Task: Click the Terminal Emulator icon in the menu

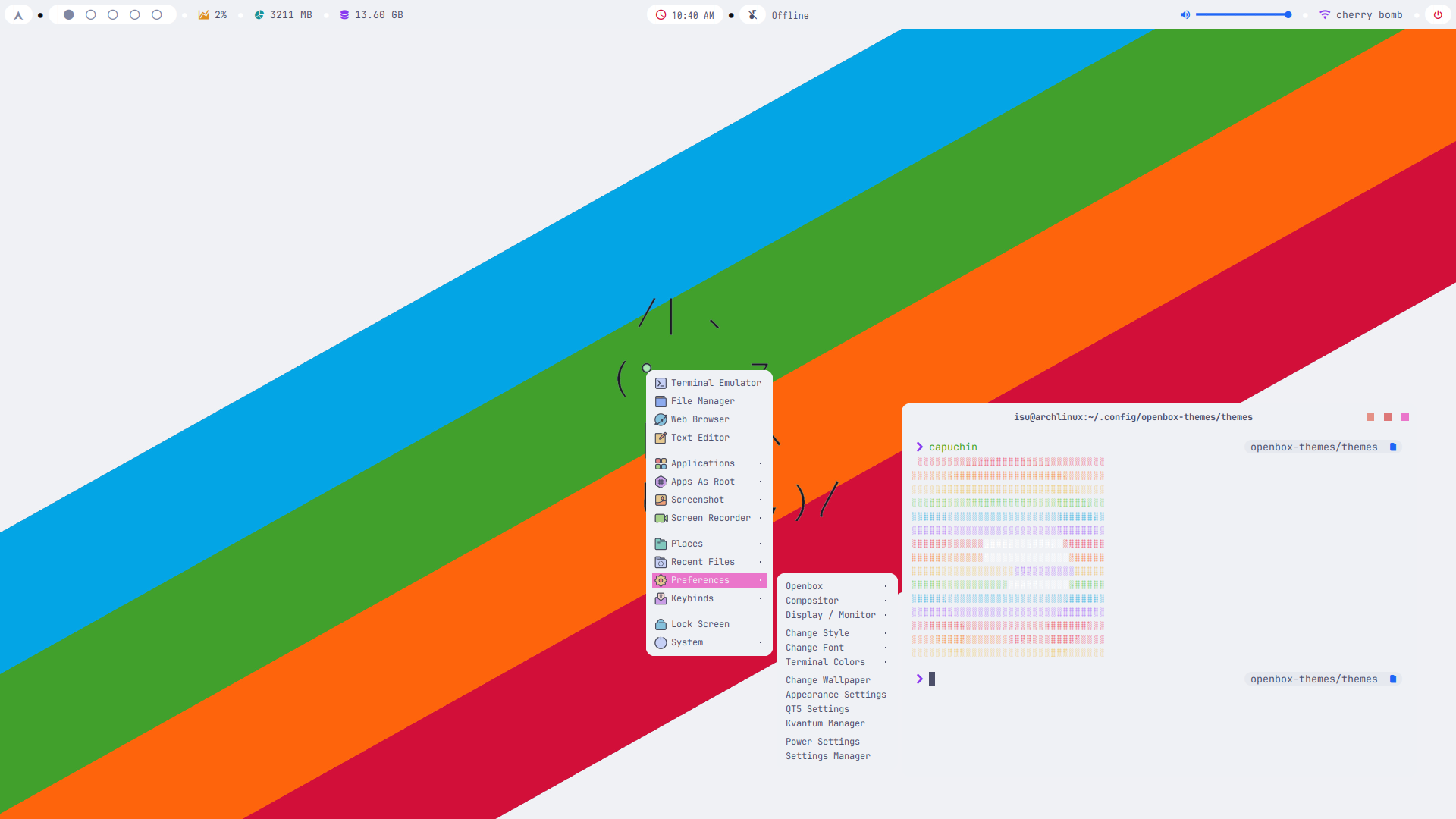Action: pyautogui.click(x=661, y=384)
